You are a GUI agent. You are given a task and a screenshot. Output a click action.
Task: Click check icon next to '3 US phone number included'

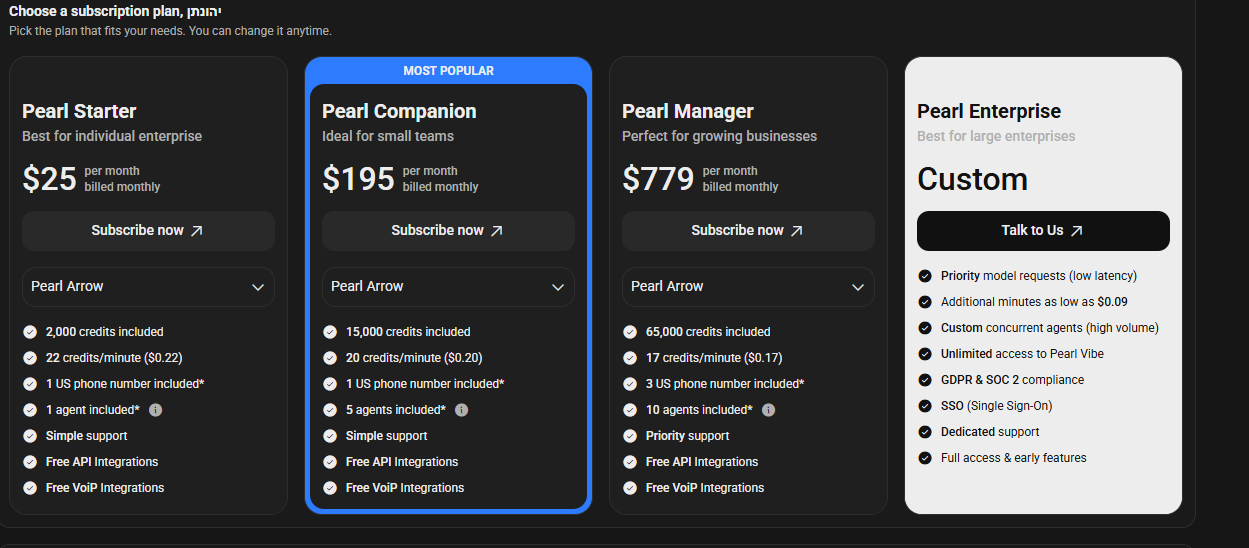pyautogui.click(x=630, y=384)
